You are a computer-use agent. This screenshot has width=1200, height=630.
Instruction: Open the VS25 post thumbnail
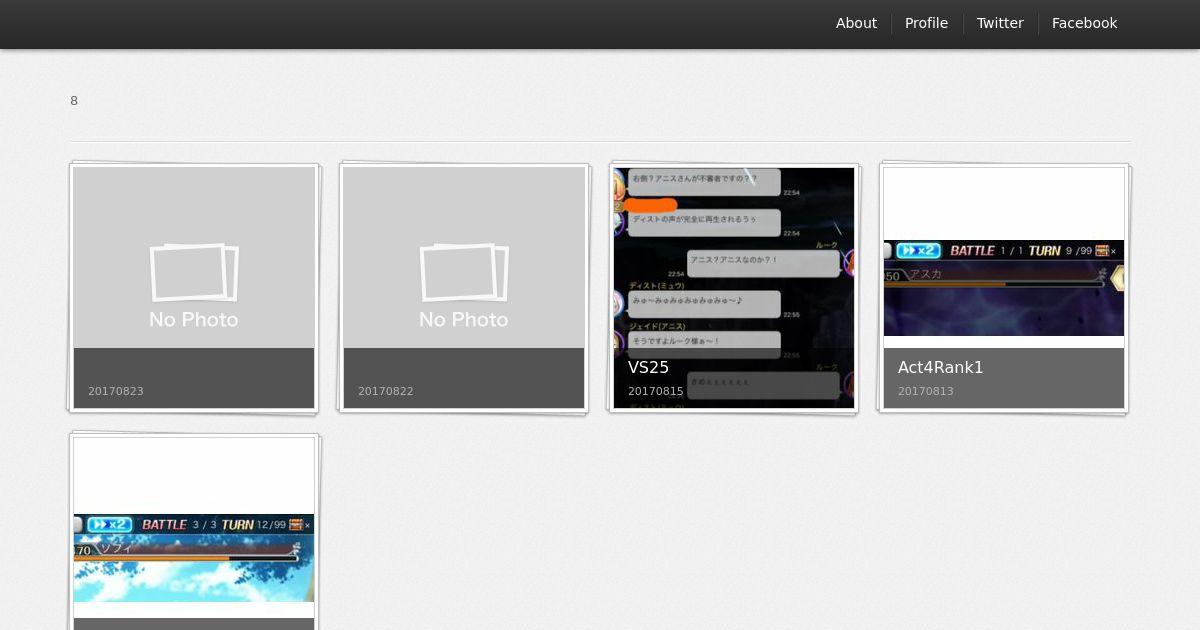coord(734,288)
